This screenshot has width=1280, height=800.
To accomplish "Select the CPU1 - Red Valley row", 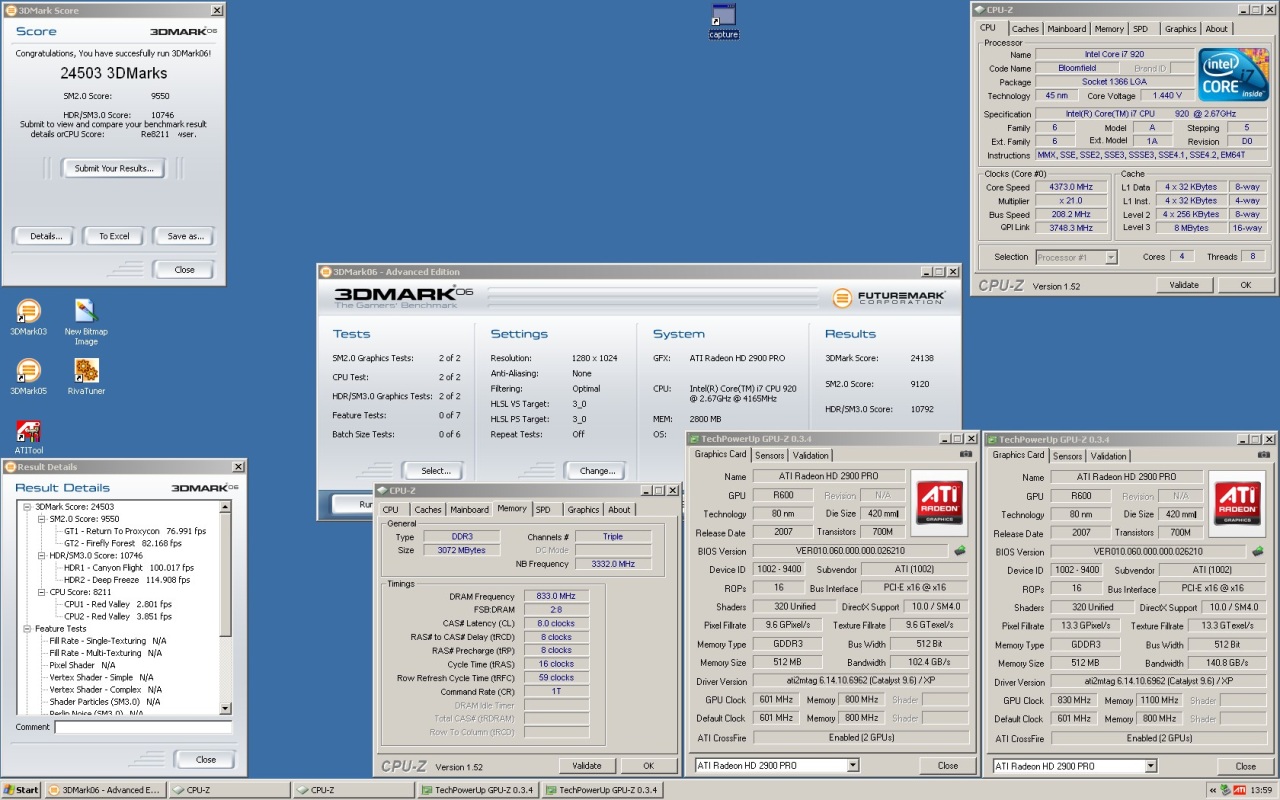I will 118,604.
